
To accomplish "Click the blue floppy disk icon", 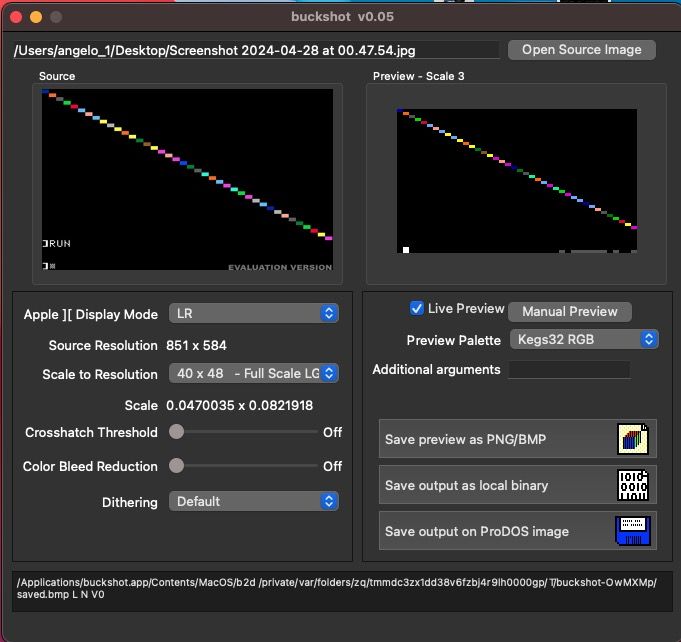I will 633,531.
